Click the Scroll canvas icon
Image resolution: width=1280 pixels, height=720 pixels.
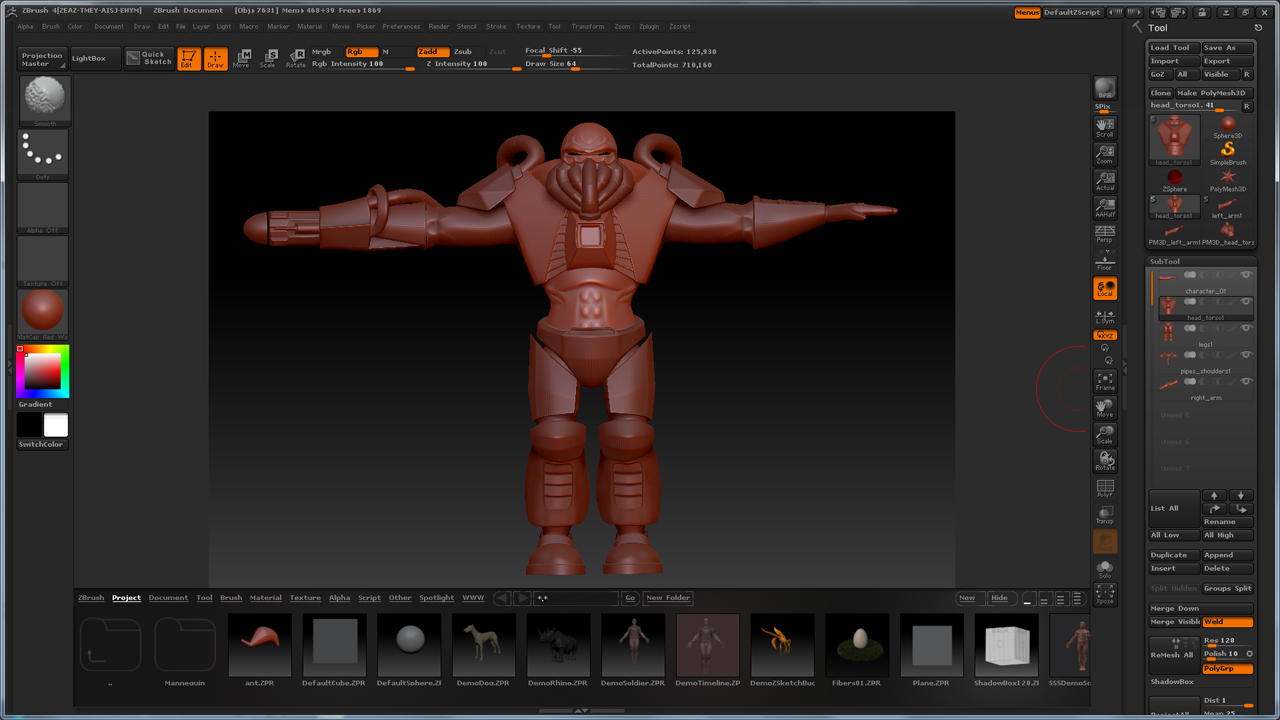coord(1105,127)
